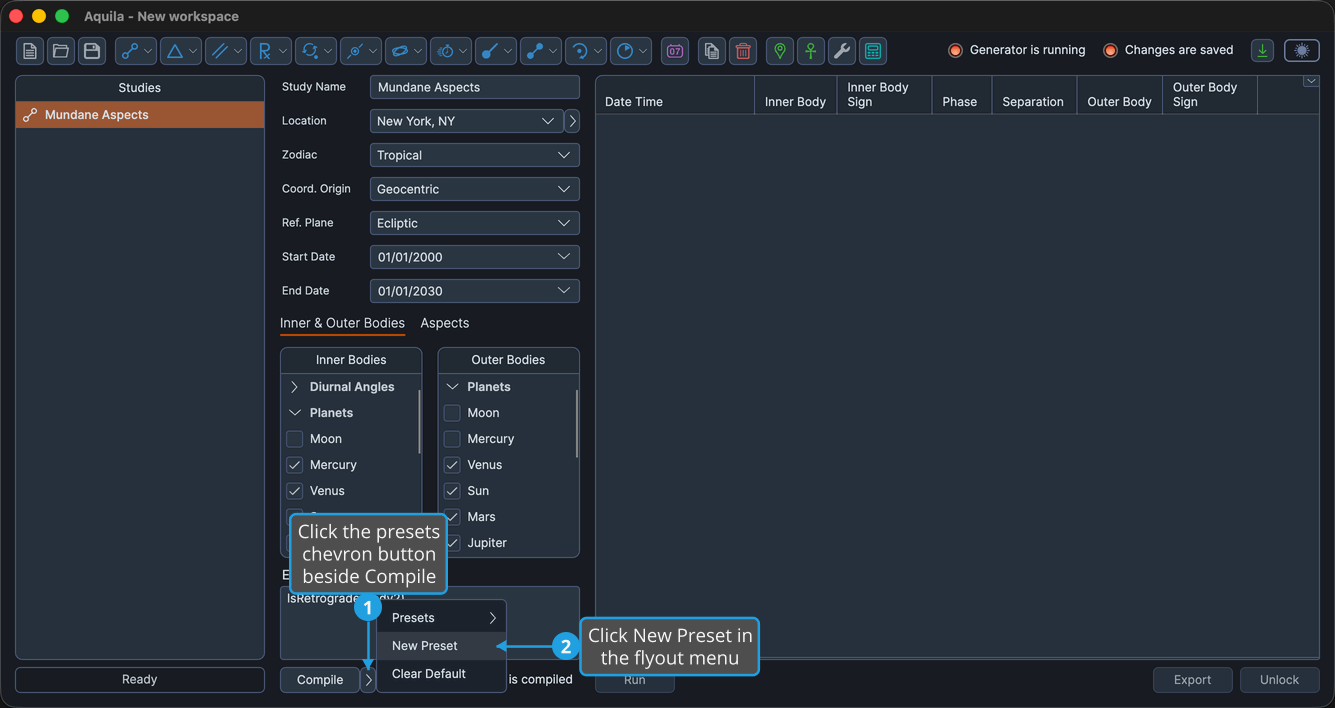
Task: Open the Ref. Plane Ecliptic dropdown
Action: (474, 223)
